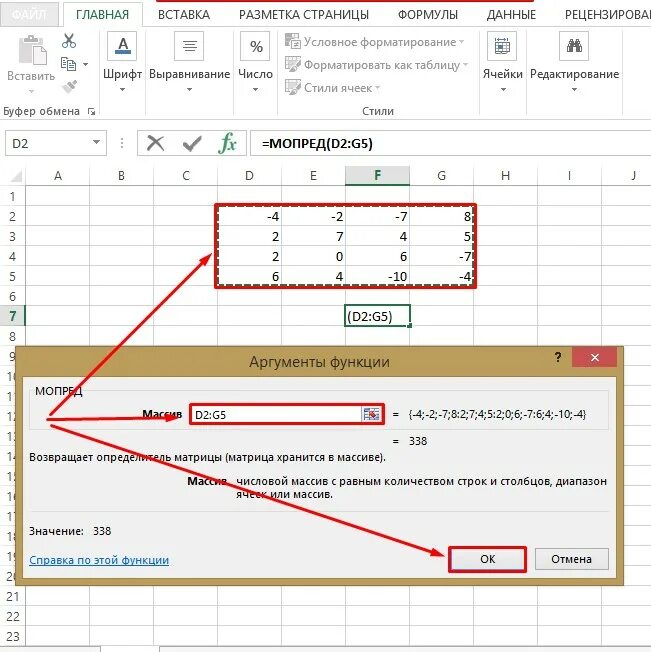Click the Copy icon in clipboard group
Image resolution: width=651 pixels, height=652 pixels.
(68, 64)
